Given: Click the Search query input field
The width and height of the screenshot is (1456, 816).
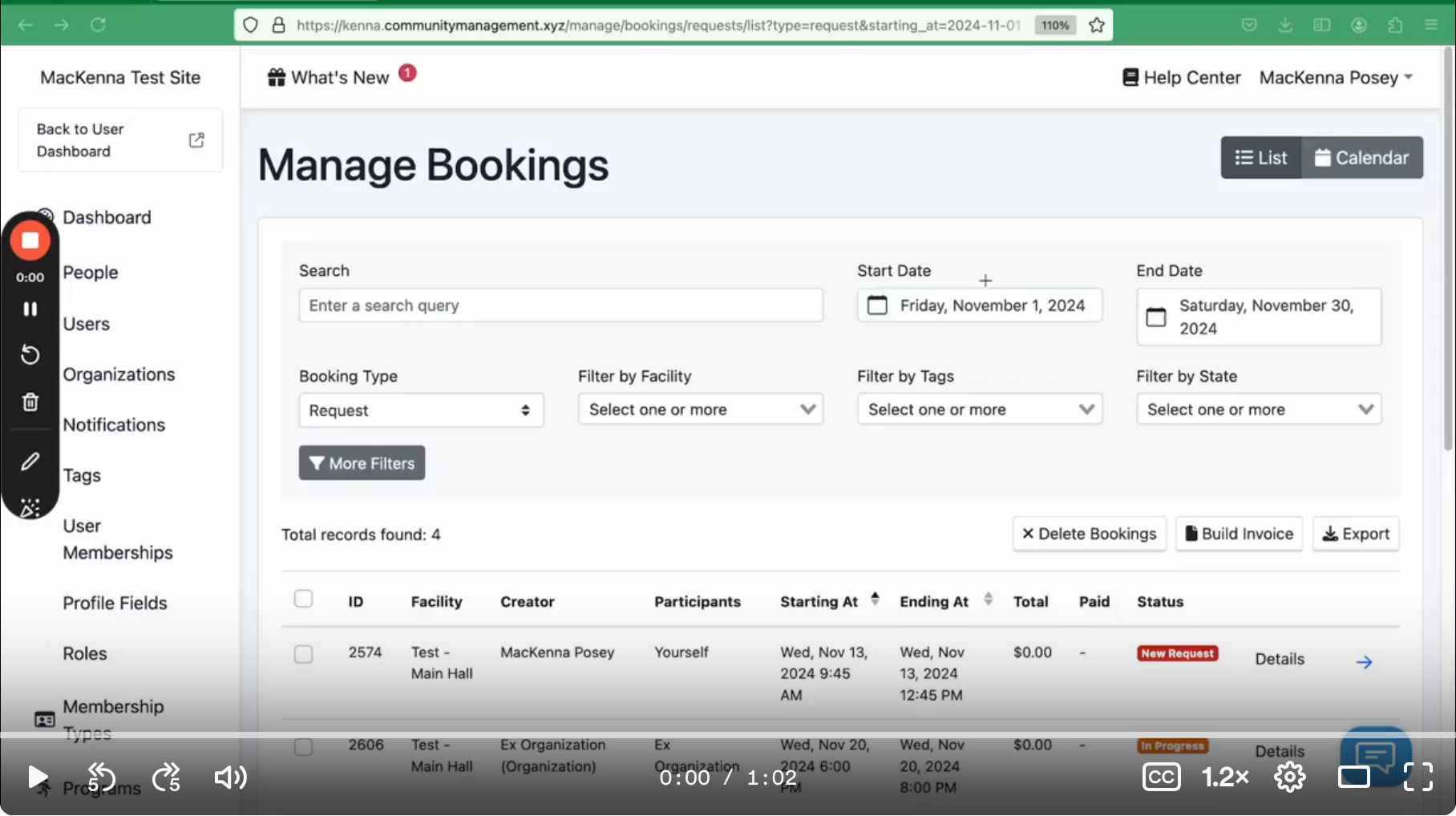Looking at the screenshot, I should pyautogui.click(x=561, y=305).
